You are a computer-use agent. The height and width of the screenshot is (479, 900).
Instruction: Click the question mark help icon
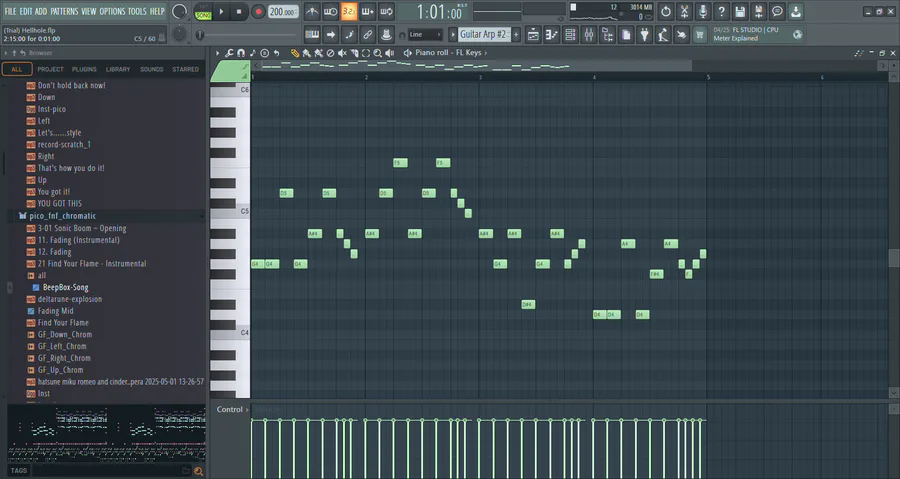[721, 11]
